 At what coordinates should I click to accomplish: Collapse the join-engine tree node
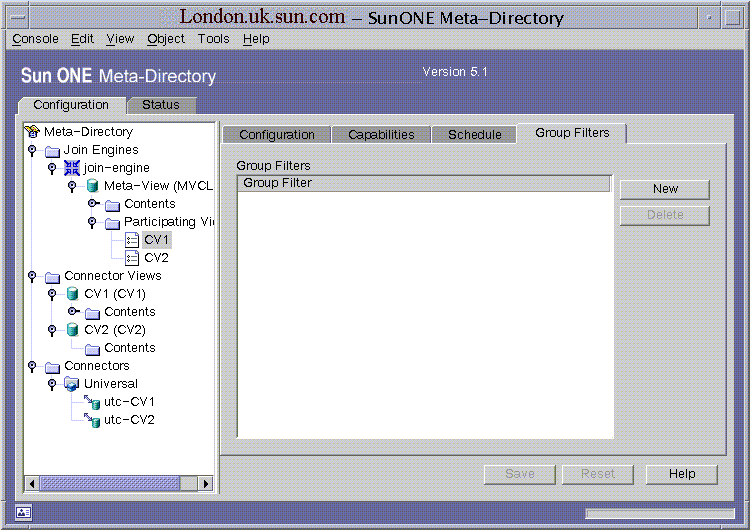[x=52, y=168]
